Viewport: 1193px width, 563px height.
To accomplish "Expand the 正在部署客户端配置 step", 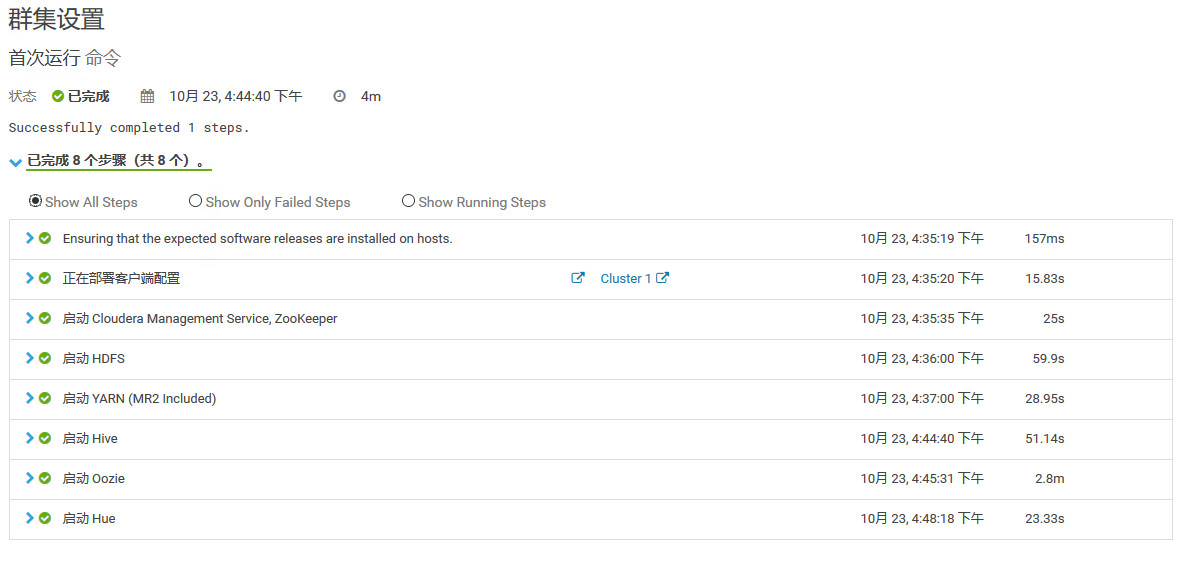I will click(30, 278).
